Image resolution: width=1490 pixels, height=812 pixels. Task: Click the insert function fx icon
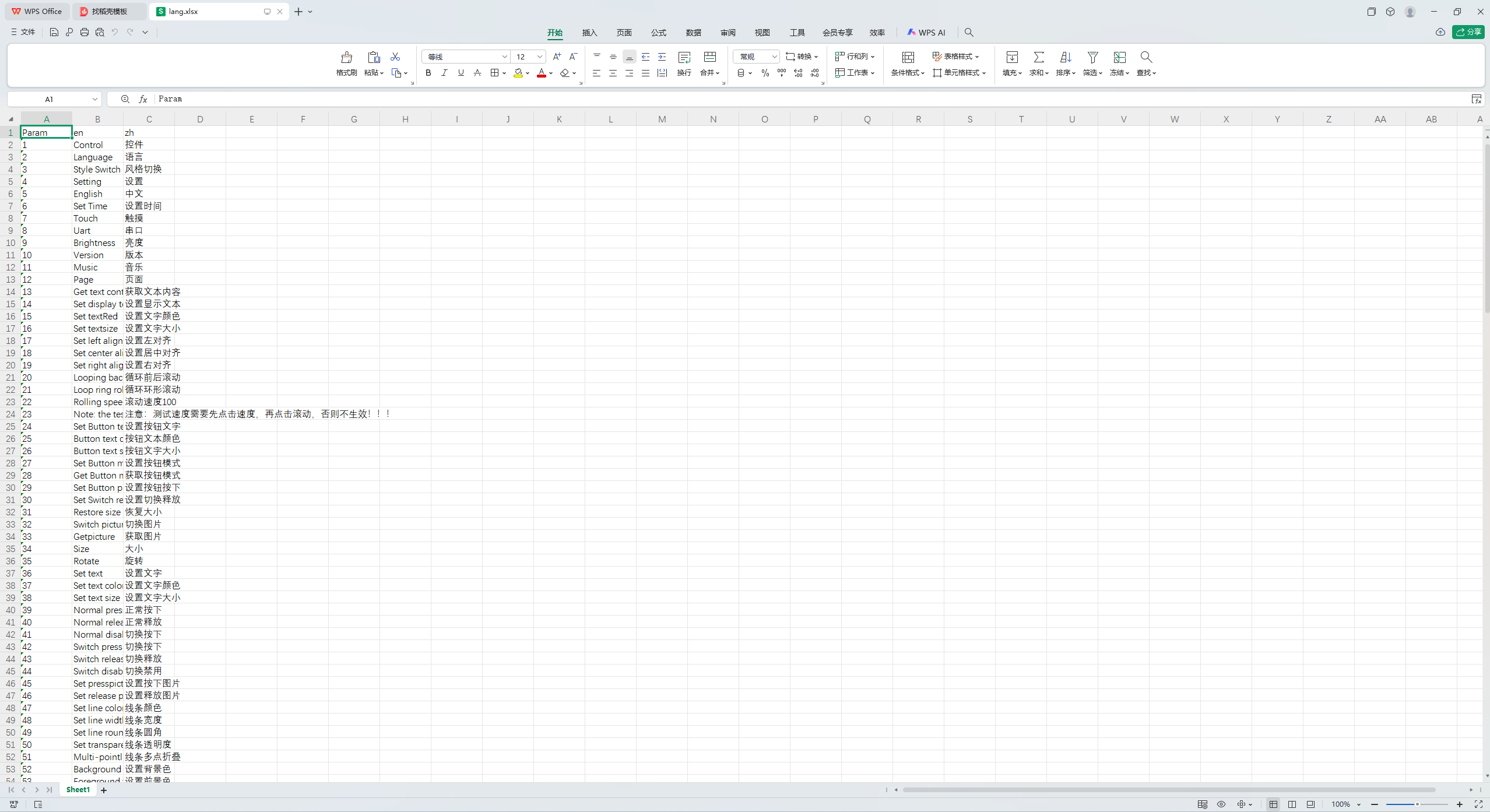143,99
